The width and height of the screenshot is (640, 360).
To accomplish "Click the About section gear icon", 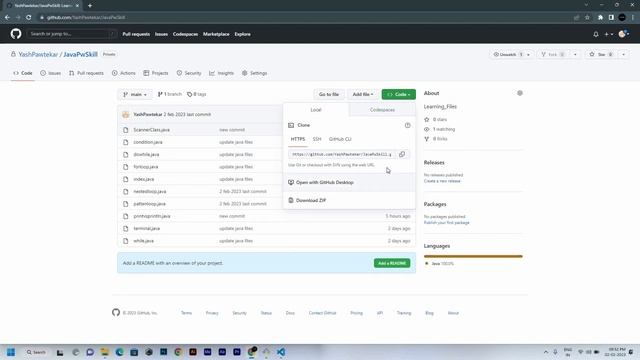I will 520,93.
